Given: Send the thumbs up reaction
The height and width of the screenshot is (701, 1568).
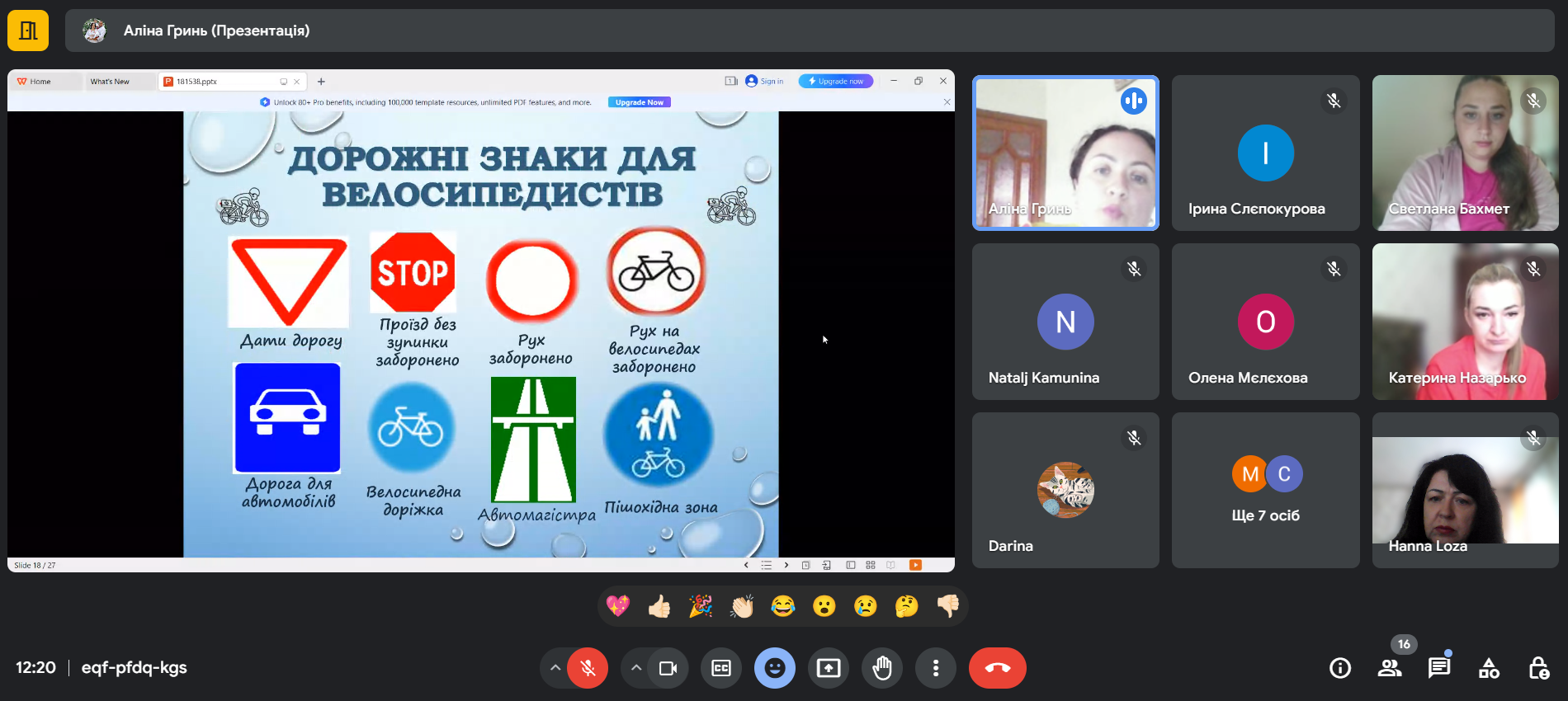Looking at the screenshot, I should coord(659,607).
